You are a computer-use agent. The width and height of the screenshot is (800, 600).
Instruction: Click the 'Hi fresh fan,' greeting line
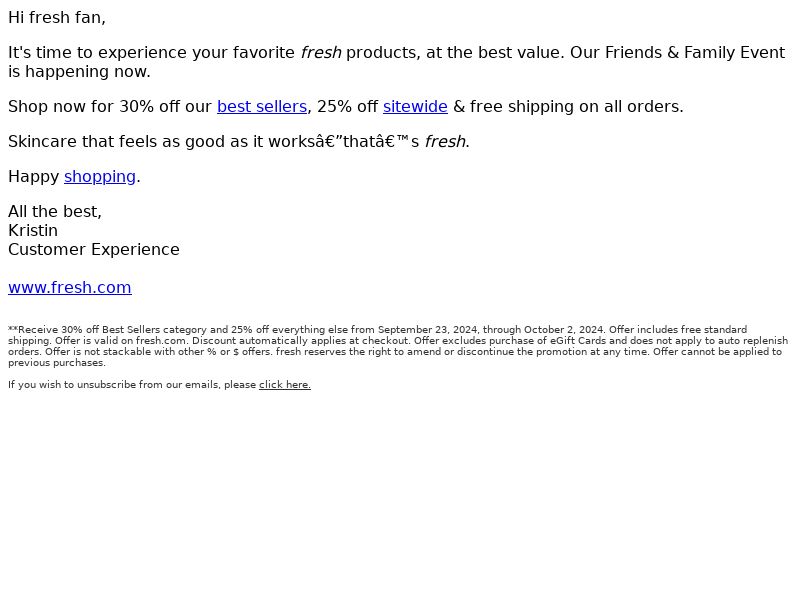pyautogui.click(x=57, y=18)
